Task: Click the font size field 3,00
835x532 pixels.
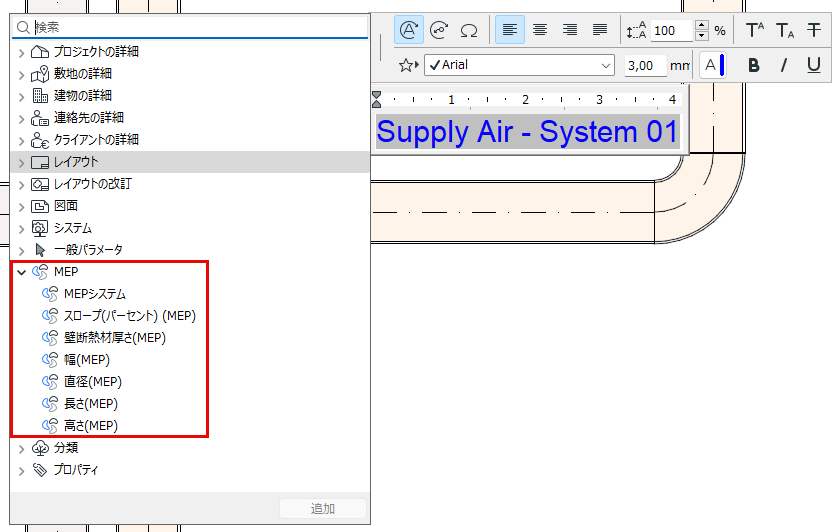Action: (645, 66)
